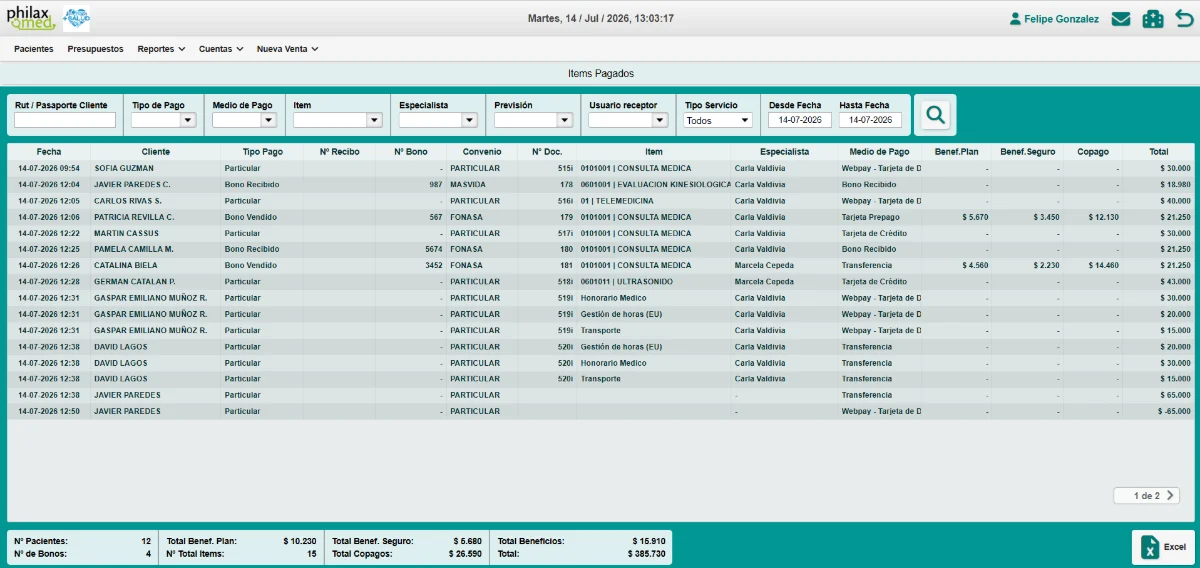This screenshot has height=568, width=1200.
Task: Click the hospital building icon
Action: (1153, 19)
